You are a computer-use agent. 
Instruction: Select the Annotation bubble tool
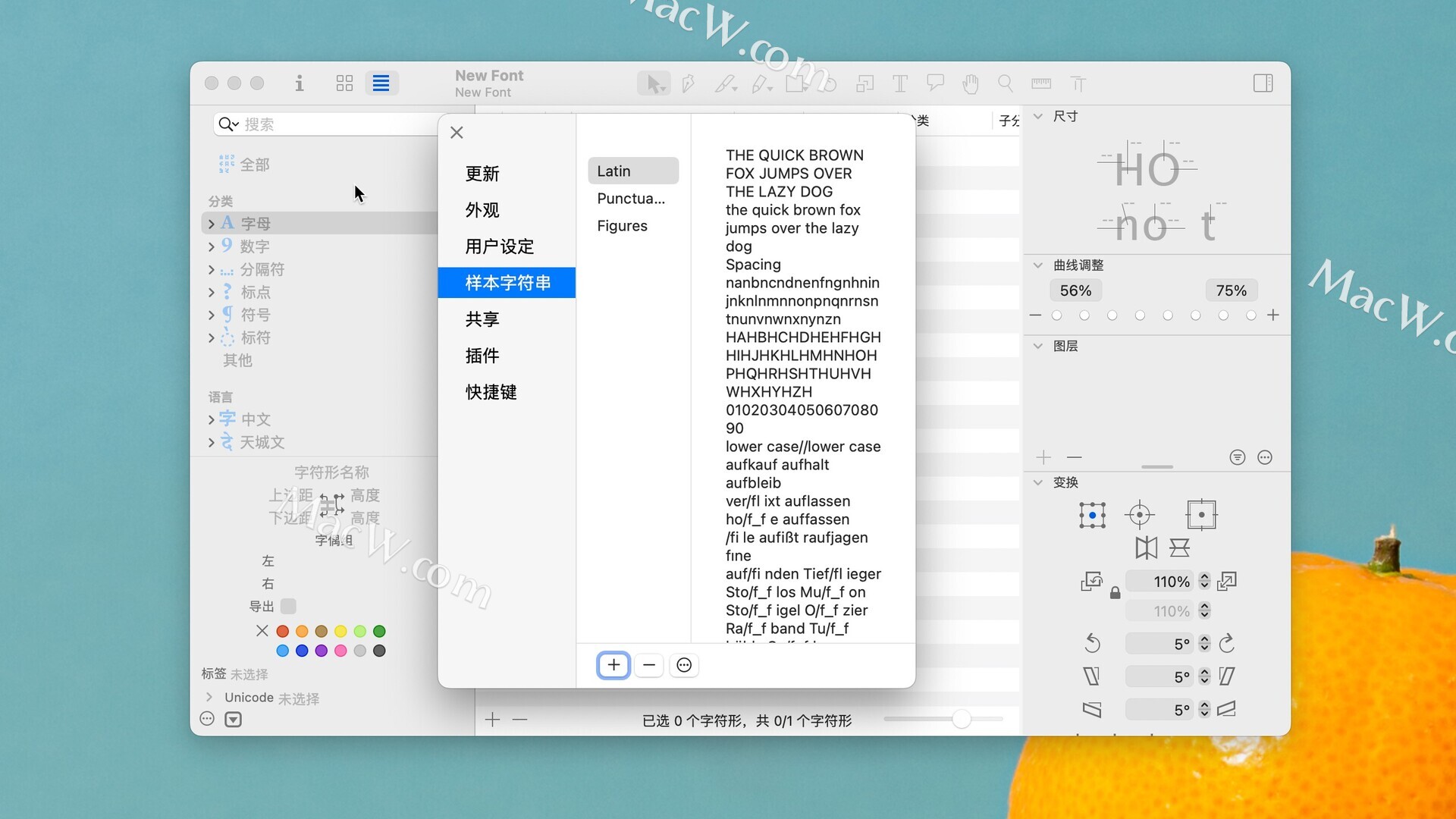pyautogui.click(x=935, y=83)
